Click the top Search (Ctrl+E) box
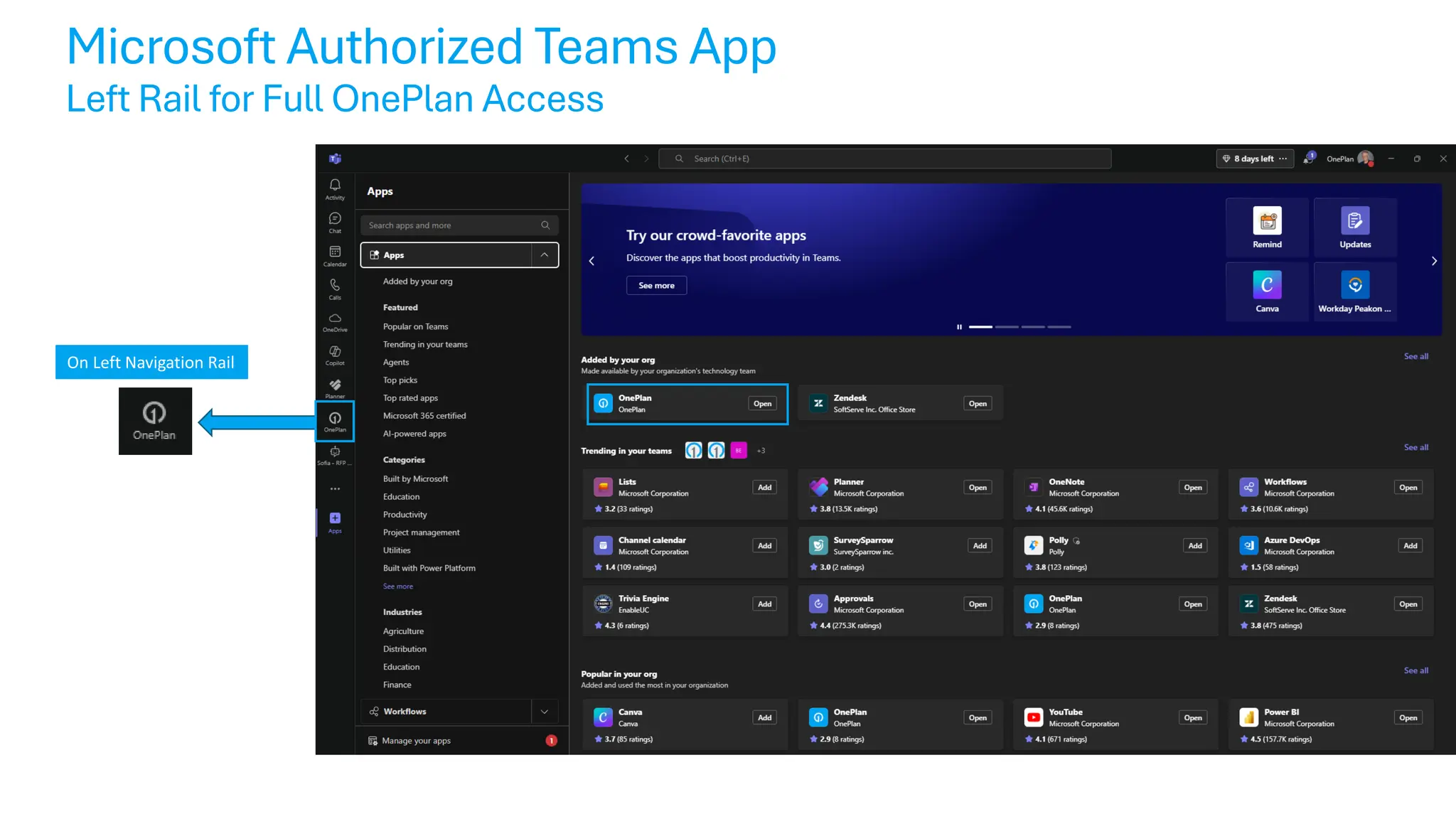Viewport: 1456px width, 819px height. (884, 159)
